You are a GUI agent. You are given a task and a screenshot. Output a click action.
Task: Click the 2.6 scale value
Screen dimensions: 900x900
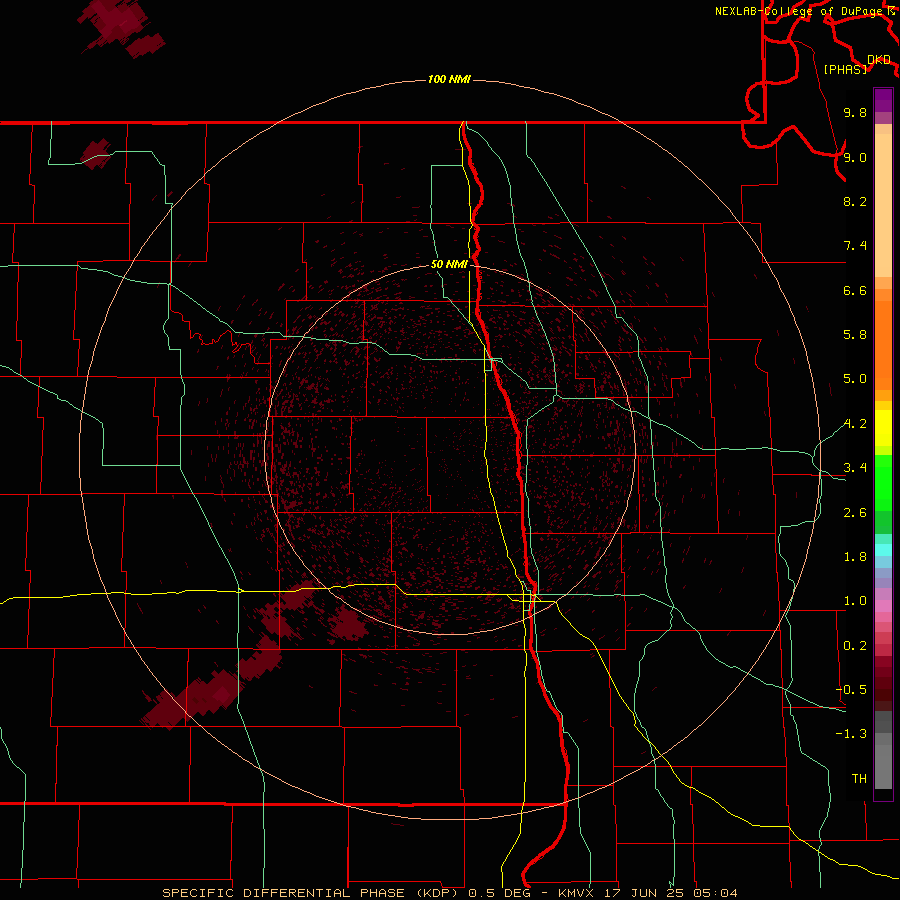tap(855, 513)
